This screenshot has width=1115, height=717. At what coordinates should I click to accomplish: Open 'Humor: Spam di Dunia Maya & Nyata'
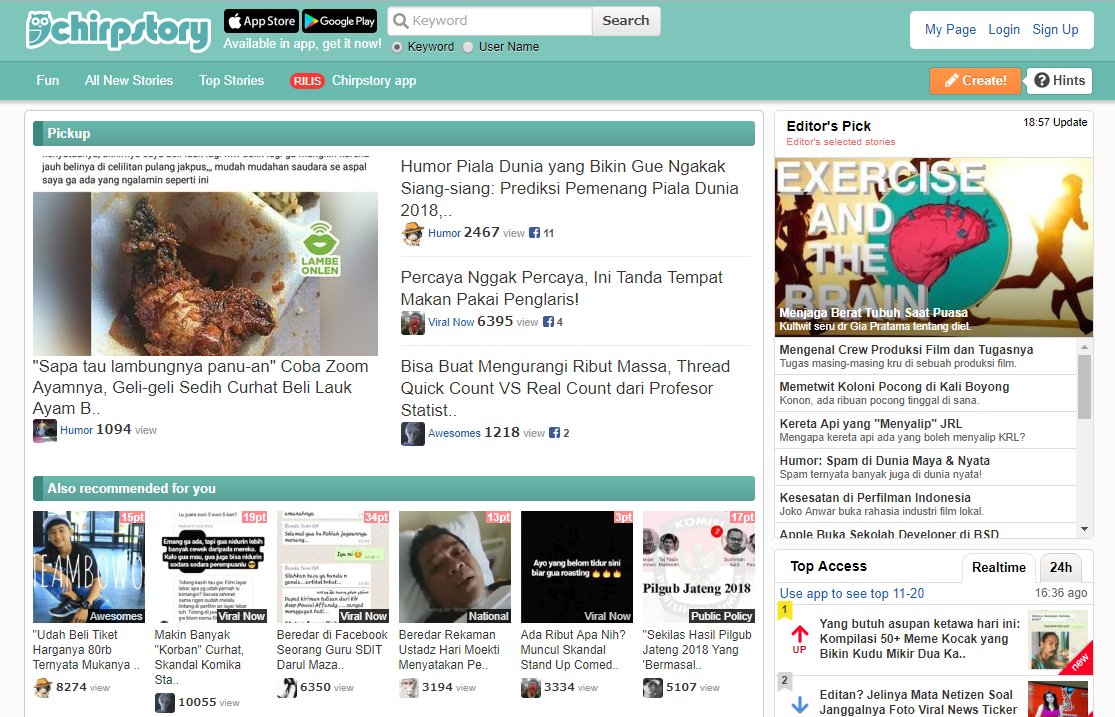tap(885, 461)
